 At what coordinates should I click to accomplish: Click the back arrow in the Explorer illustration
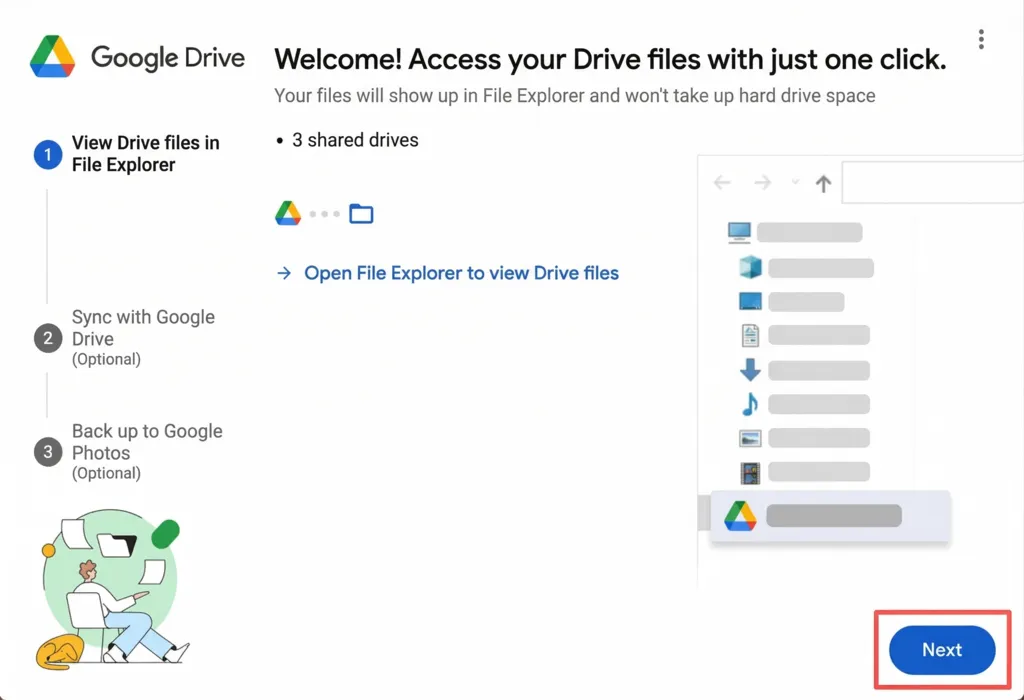point(722,183)
